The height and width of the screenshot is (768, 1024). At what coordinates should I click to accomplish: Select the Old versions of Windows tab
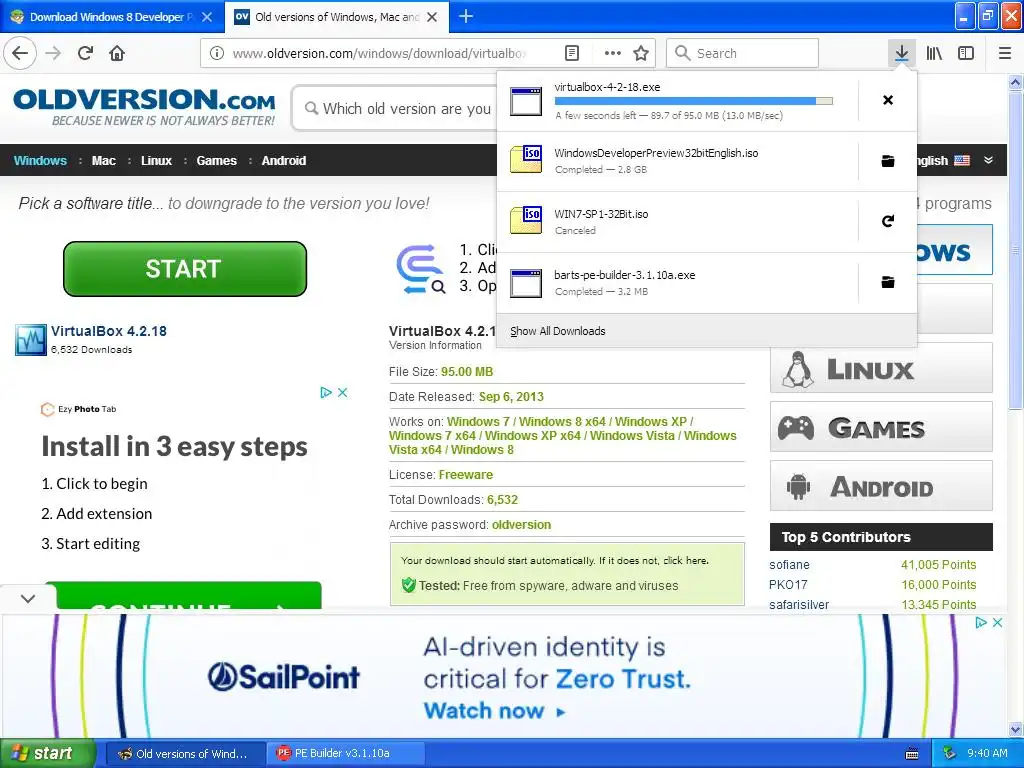[x=337, y=17]
